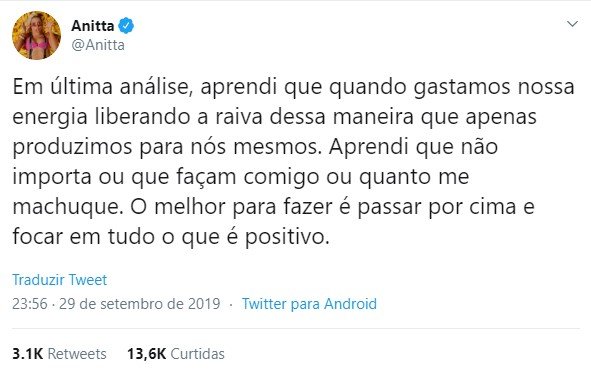Image resolution: width=591 pixels, height=369 pixels.
Task: Click 'Curtidas' label text
Action: [x=198, y=354]
